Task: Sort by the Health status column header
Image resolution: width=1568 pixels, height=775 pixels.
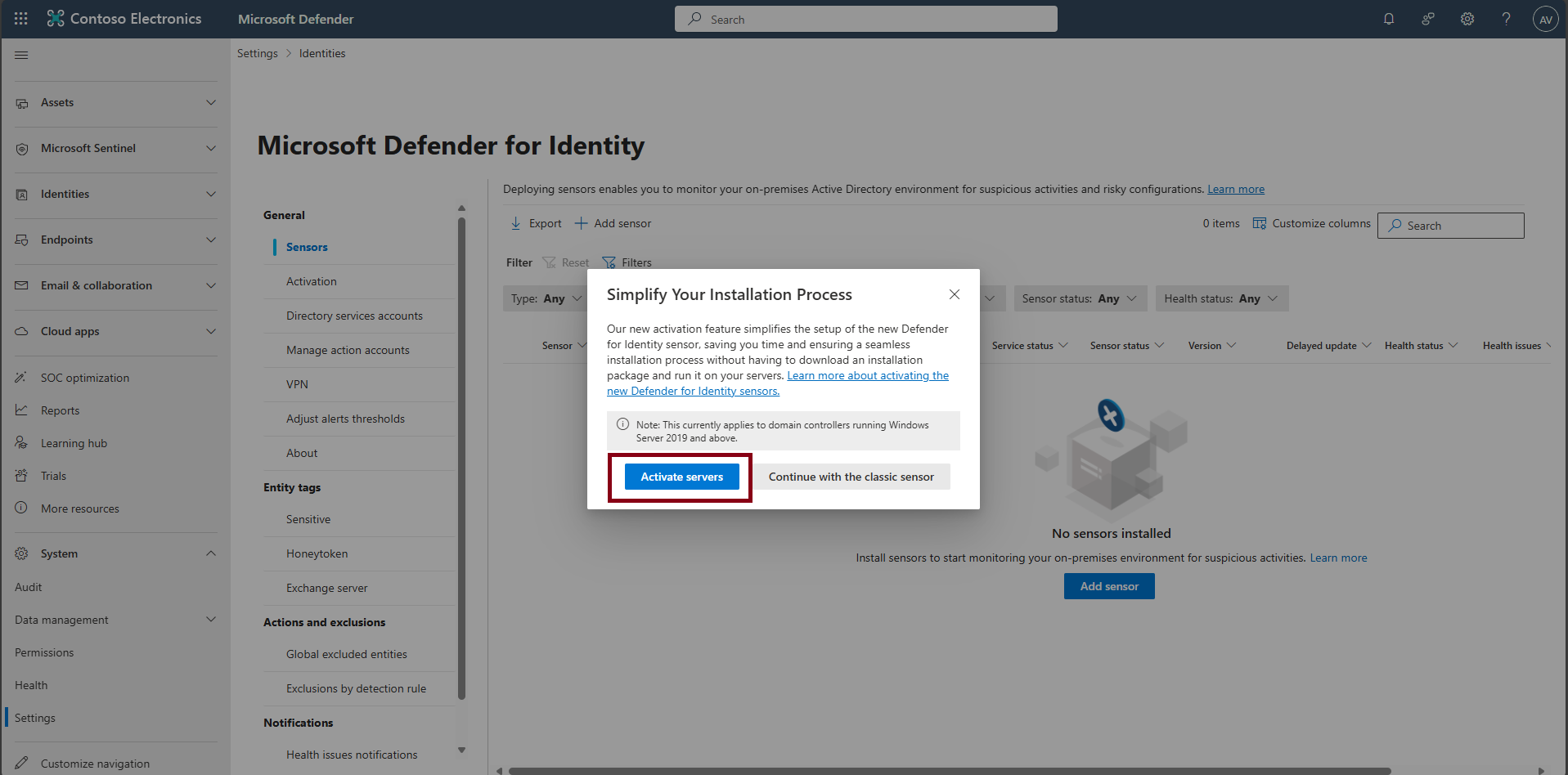Action: click(x=1414, y=346)
